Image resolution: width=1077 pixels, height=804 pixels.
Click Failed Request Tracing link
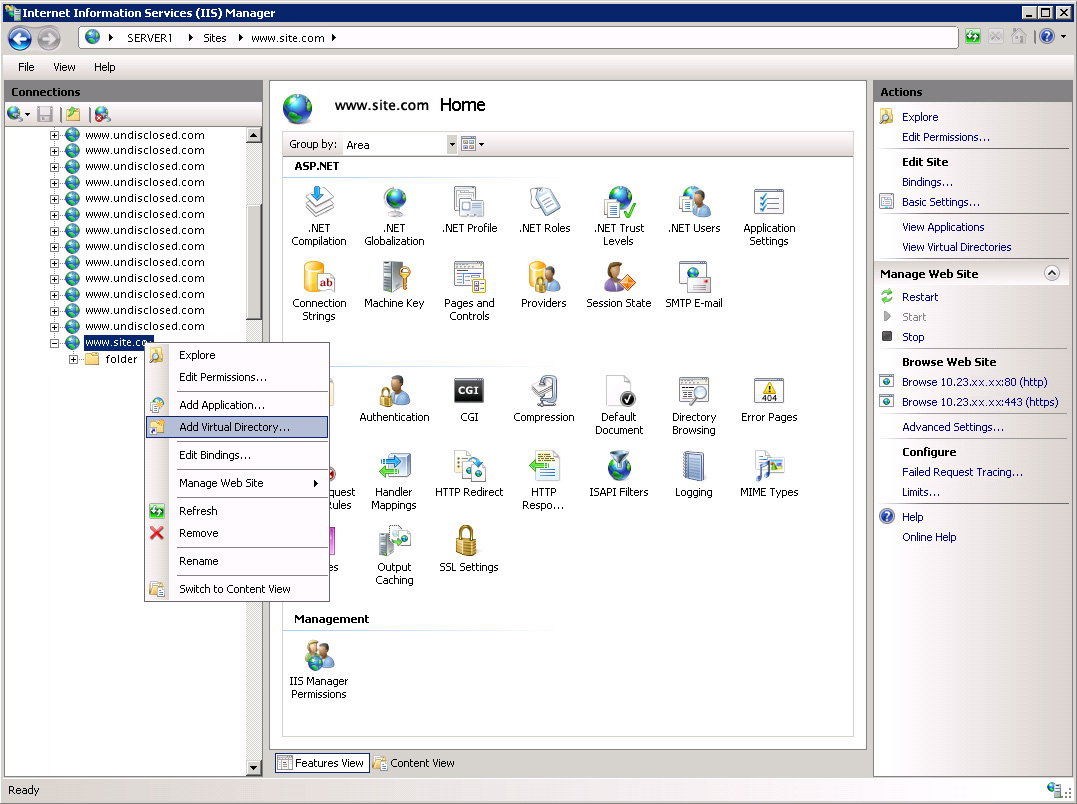(962, 472)
